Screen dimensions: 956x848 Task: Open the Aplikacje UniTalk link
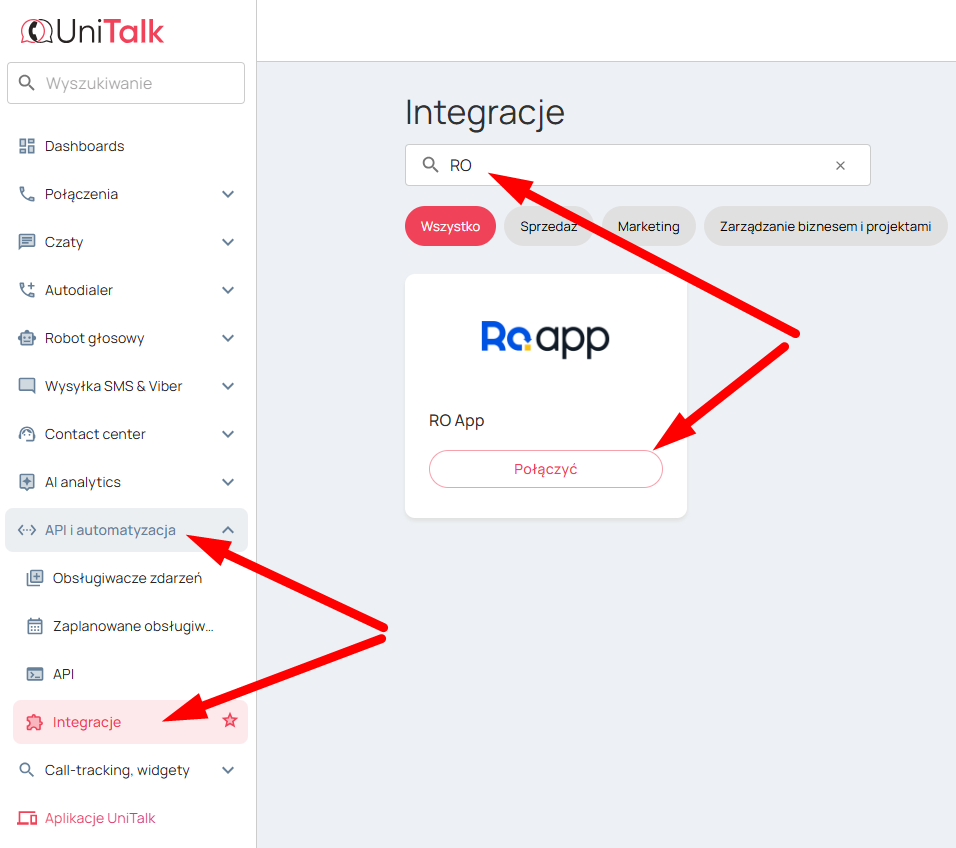coord(100,818)
